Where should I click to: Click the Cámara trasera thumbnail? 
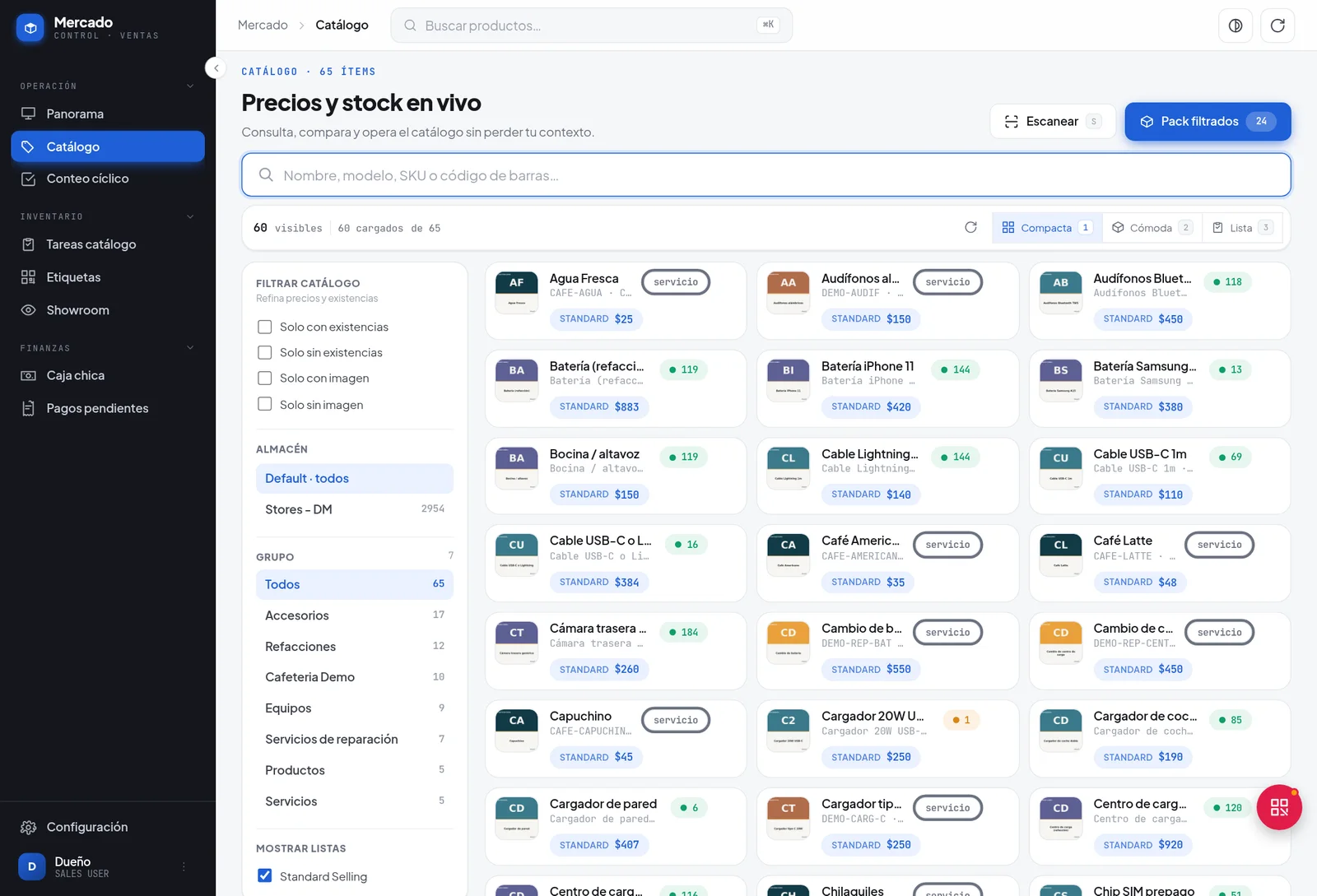pos(517,643)
